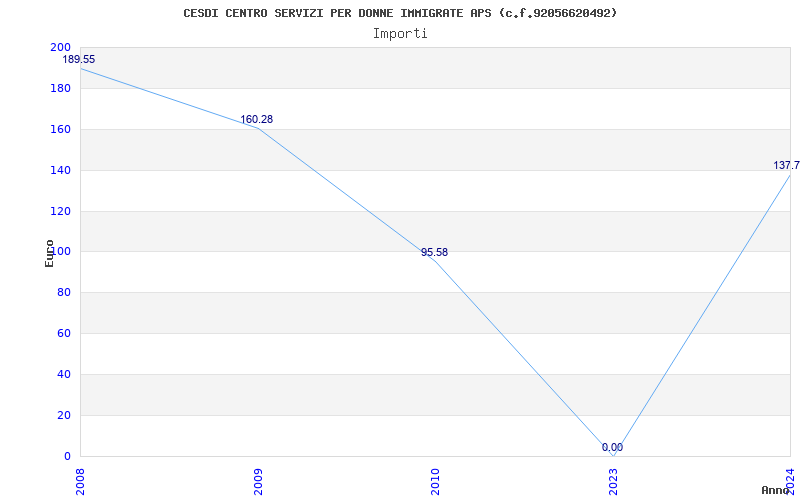Select x-axis year 2010
Viewport: 800px width, 500px height.
tap(435, 481)
